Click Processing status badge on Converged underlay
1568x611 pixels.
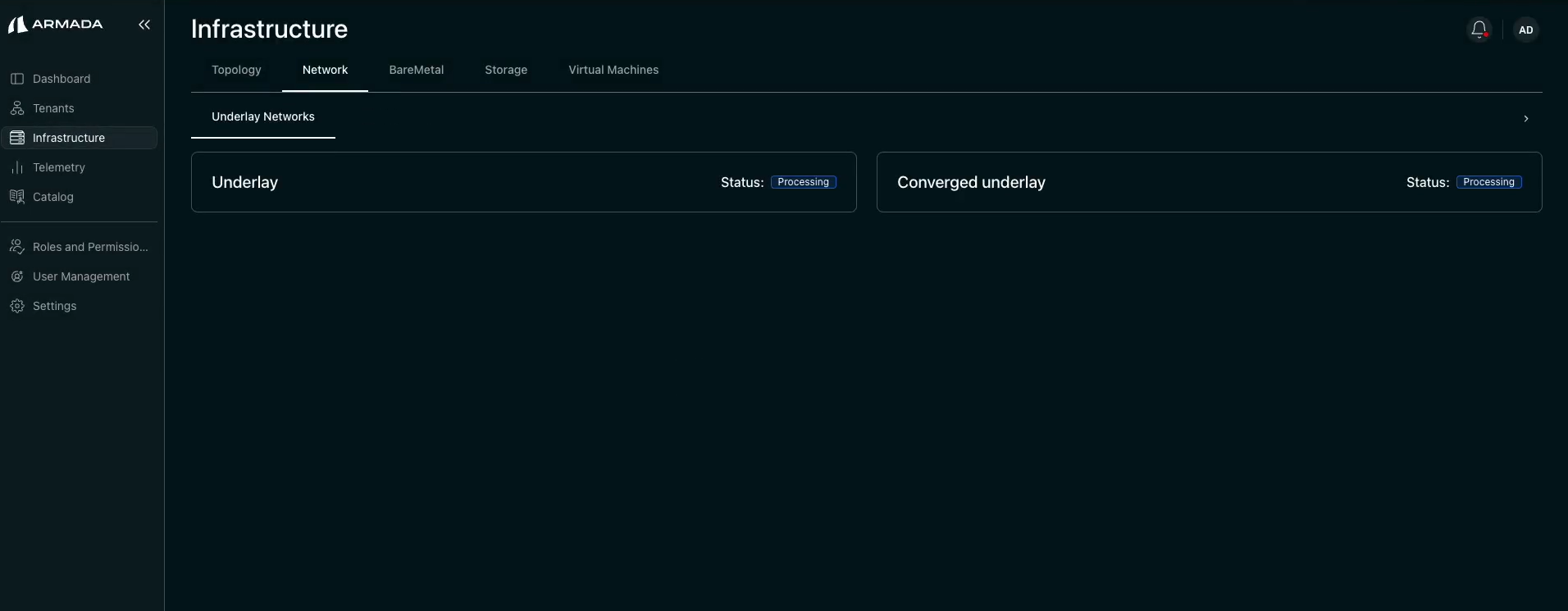1488,182
